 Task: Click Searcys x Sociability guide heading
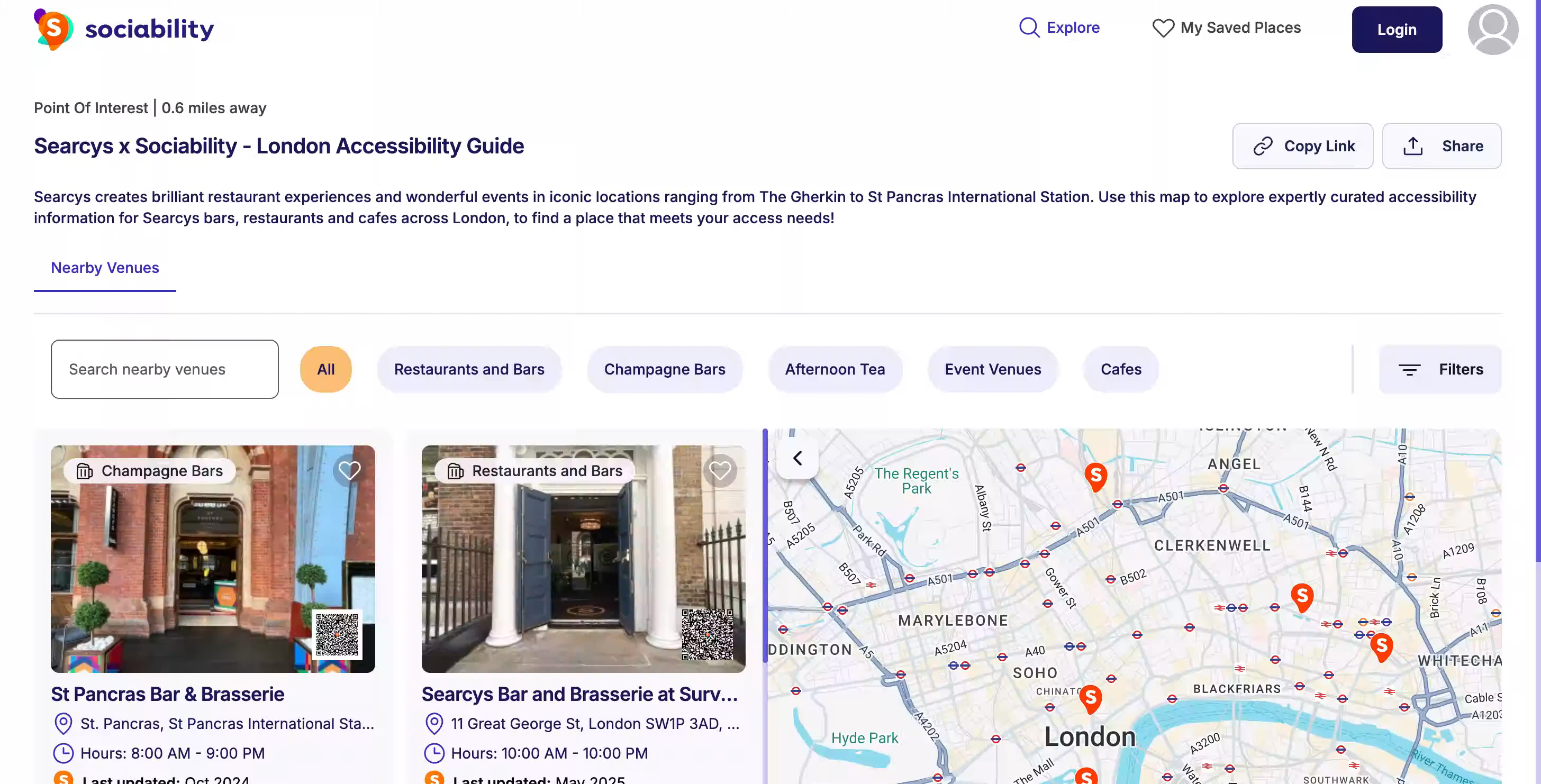coord(279,146)
